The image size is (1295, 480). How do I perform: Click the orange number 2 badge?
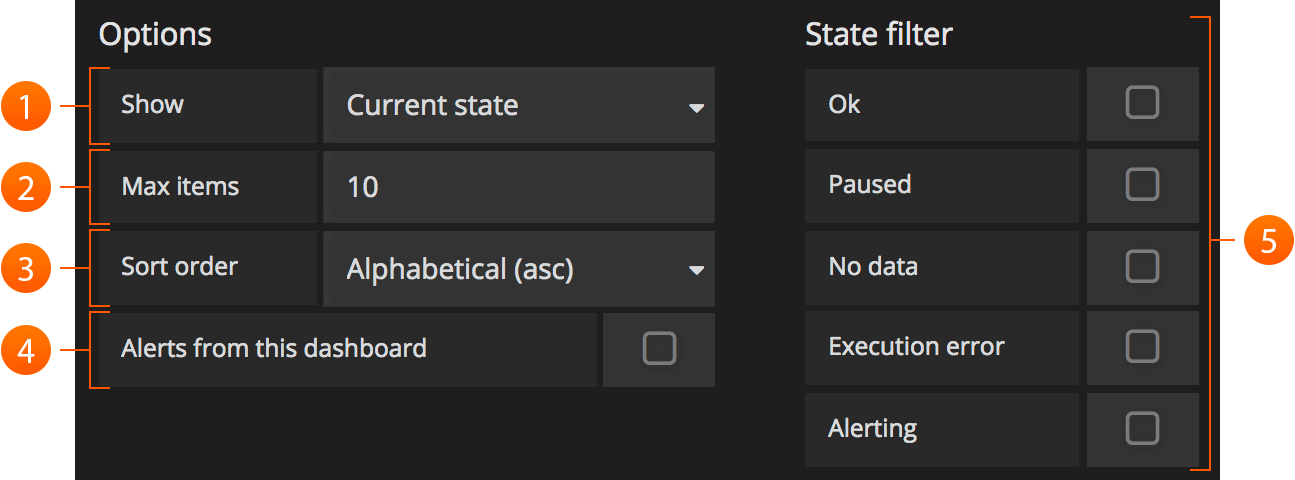click(25, 187)
